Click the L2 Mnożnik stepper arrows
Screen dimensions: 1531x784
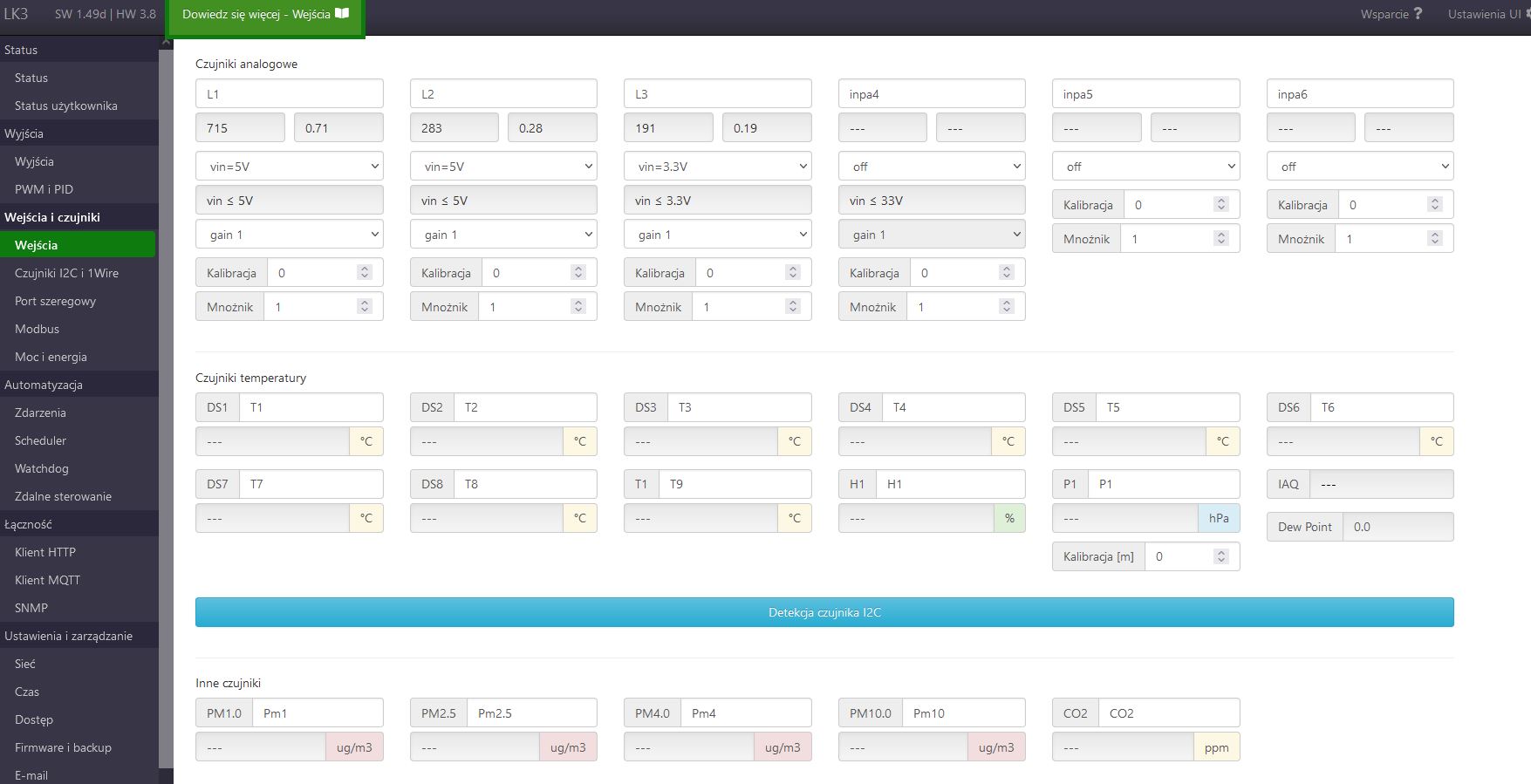click(578, 307)
